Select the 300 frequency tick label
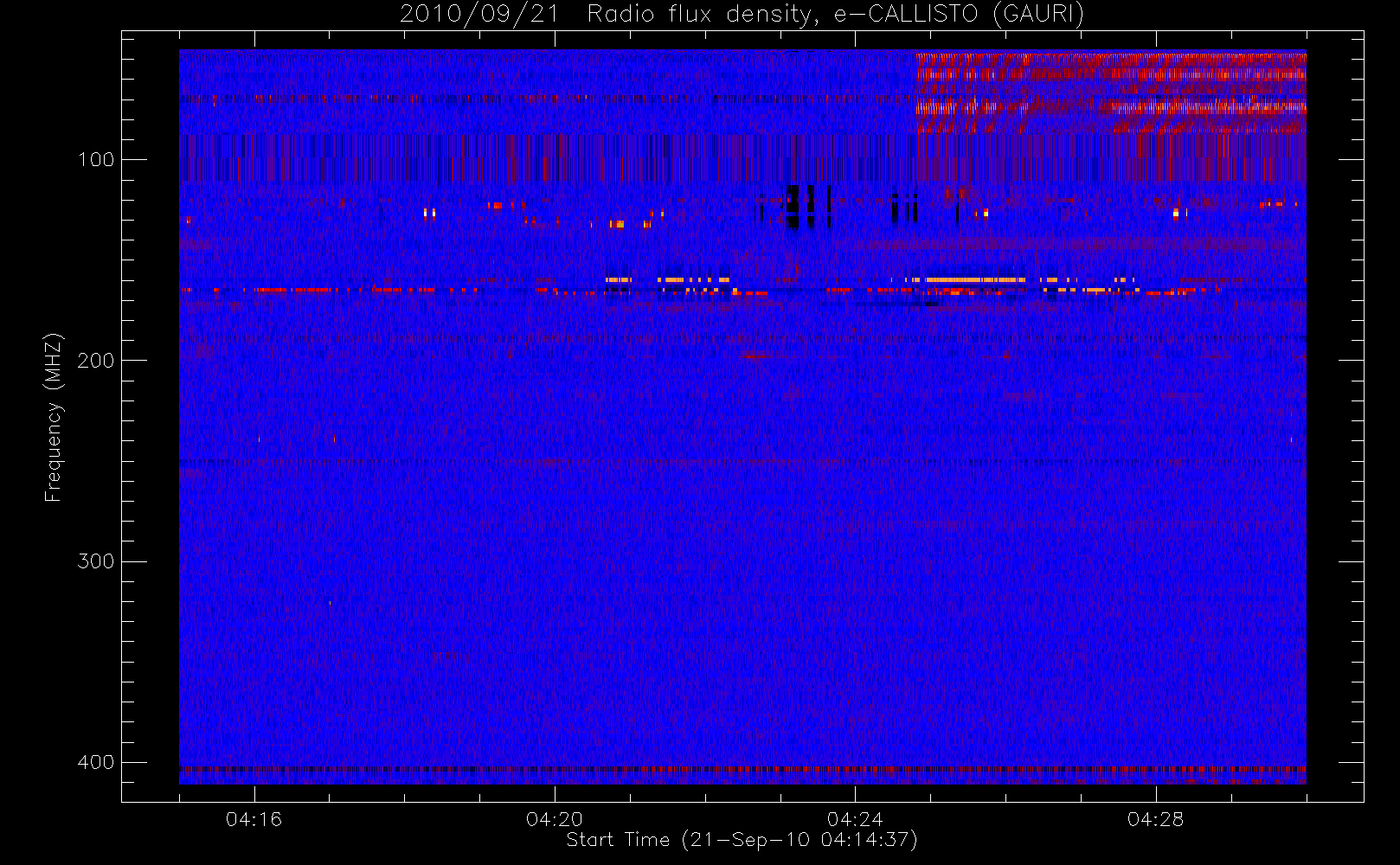The height and width of the screenshot is (865, 1400). coord(96,561)
